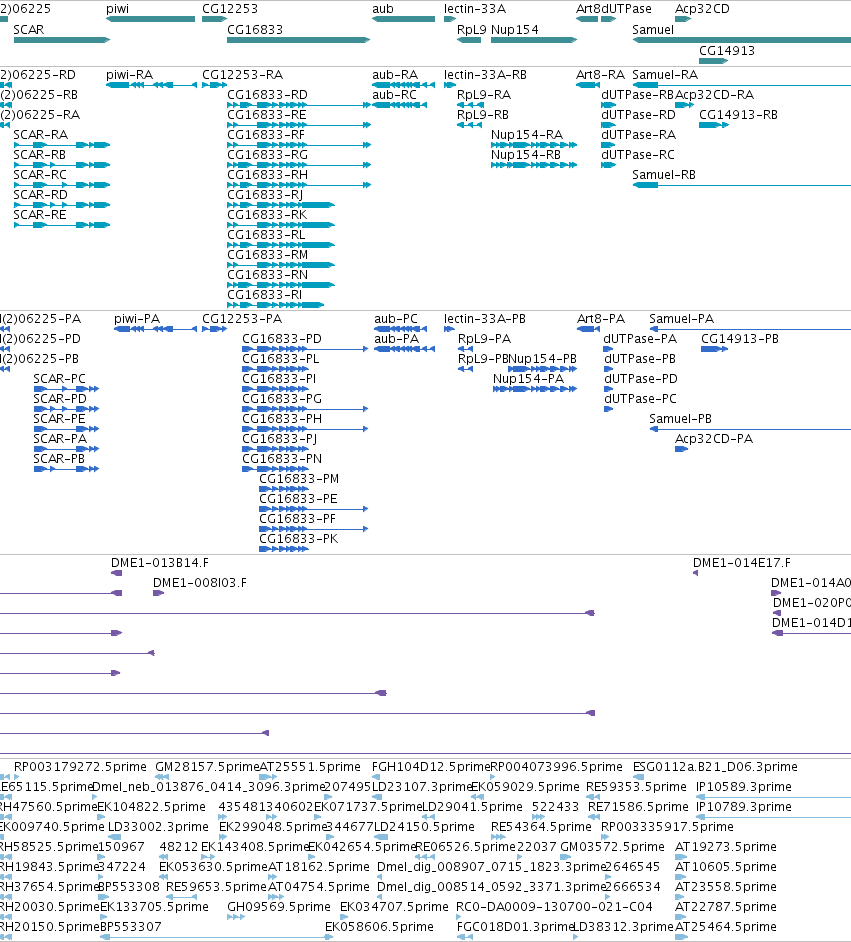Click the aub gene label in top track
The image size is (851, 942).
point(383,9)
